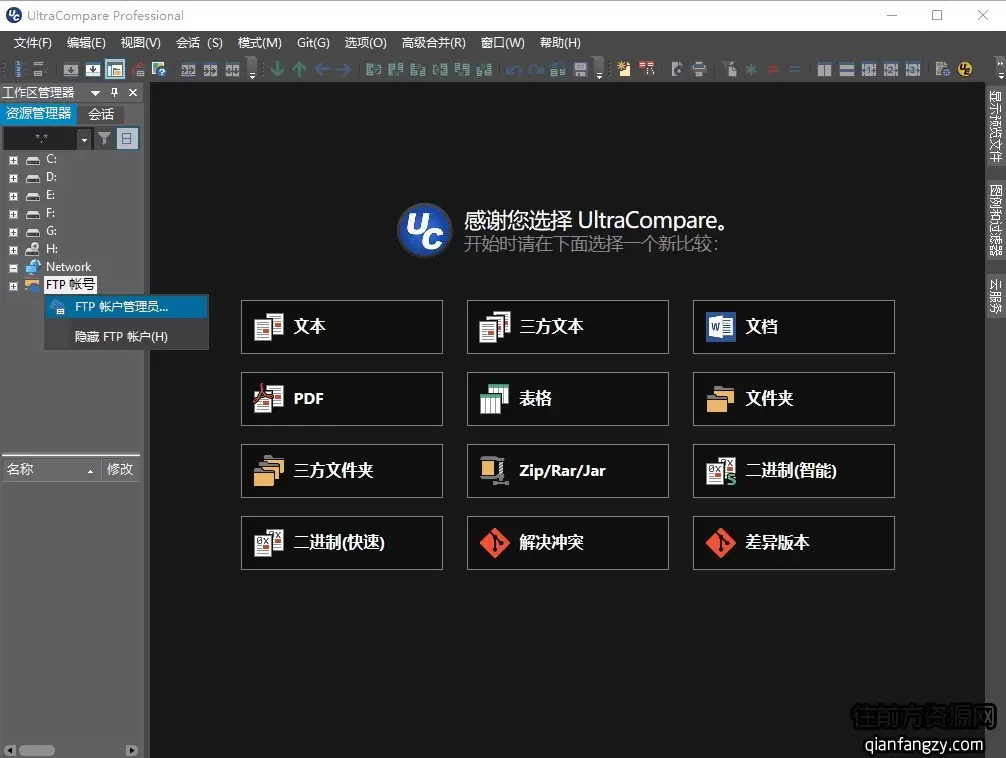This screenshot has width=1006, height=758.
Task: Open the 表格 table comparison
Action: point(567,399)
